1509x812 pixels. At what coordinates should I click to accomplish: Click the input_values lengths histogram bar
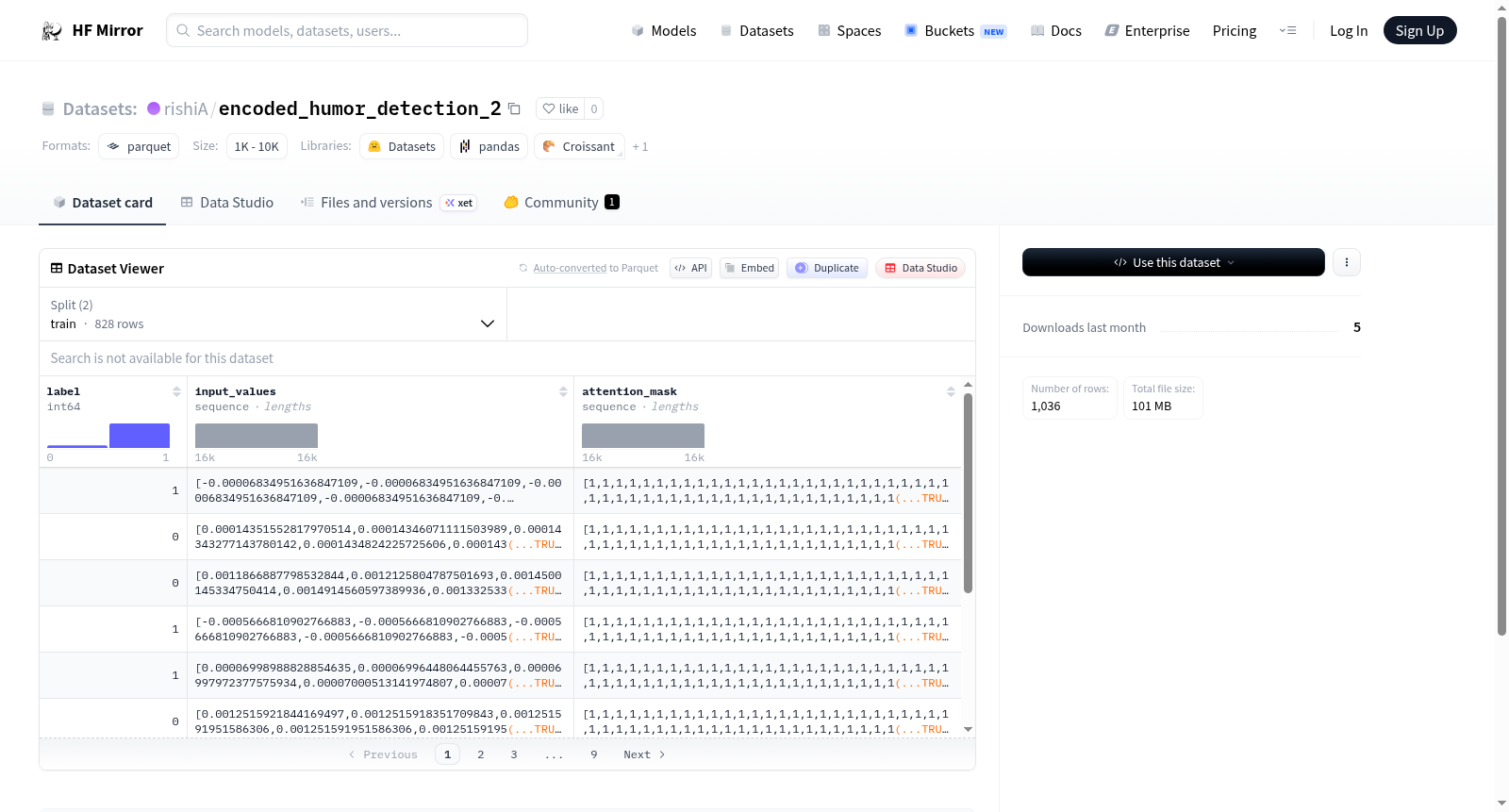pyautogui.click(x=257, y=436)
